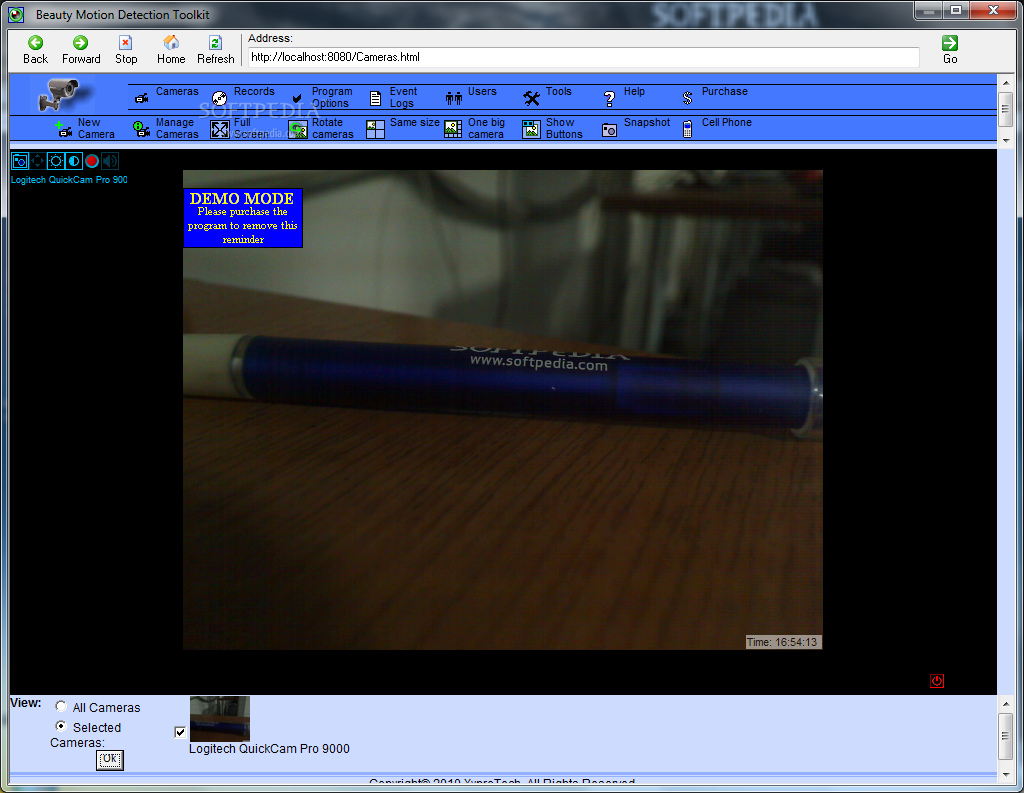Click the Time 16:54:13 timestamp overlay
1024x793 pixels.
coord(782,642)
